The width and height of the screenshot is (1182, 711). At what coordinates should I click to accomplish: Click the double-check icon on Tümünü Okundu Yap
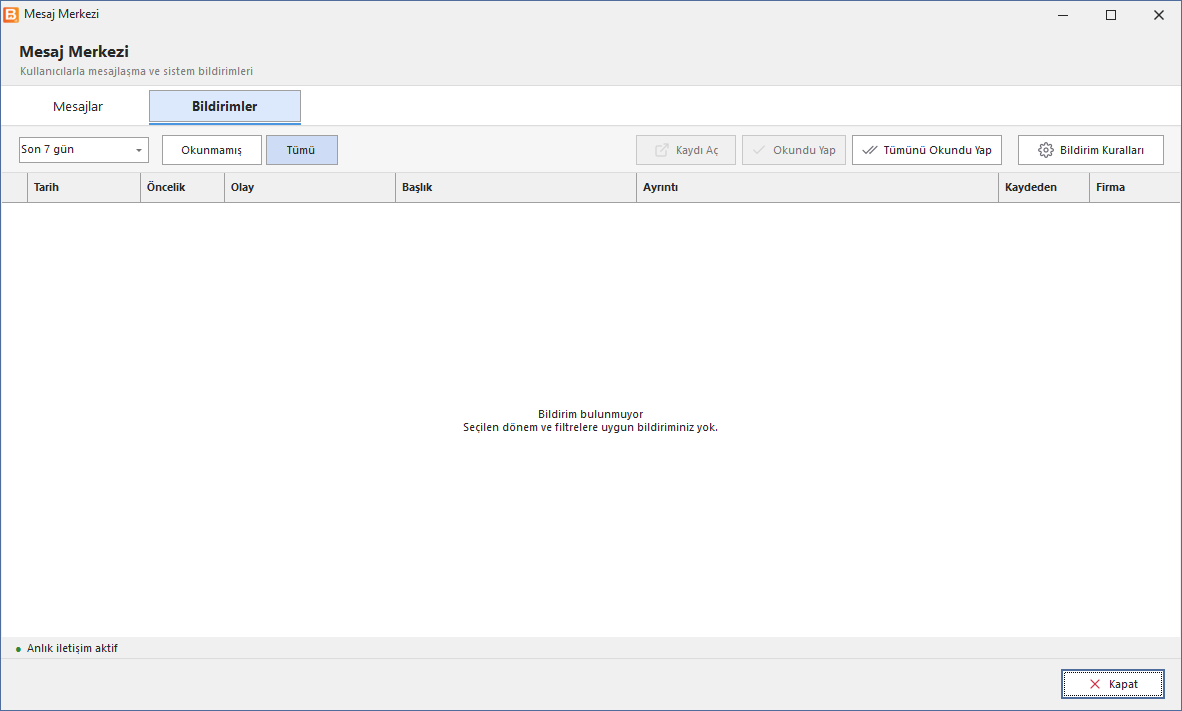coord(869,150)
